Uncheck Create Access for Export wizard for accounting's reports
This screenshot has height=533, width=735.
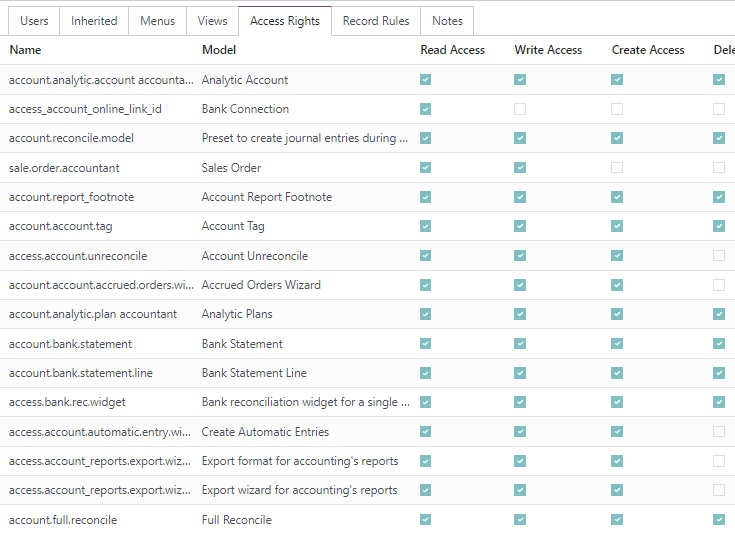tap(617, 490)
